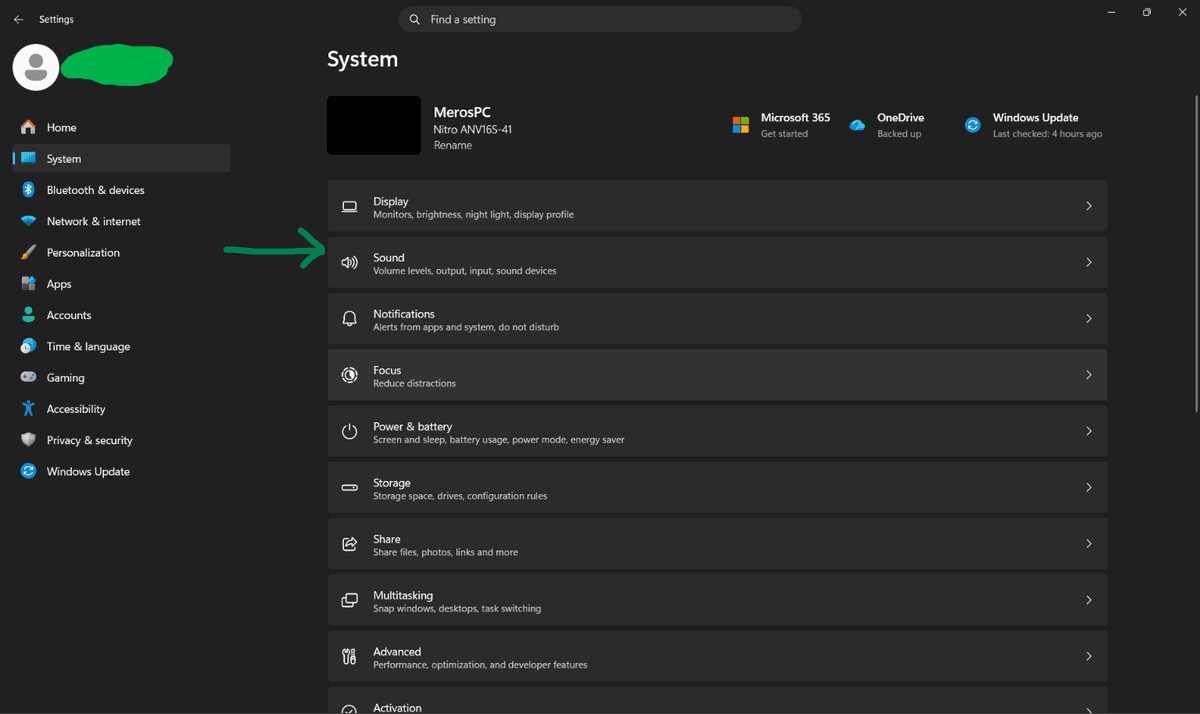Open Notifications via its chevron

point(1089,318)
